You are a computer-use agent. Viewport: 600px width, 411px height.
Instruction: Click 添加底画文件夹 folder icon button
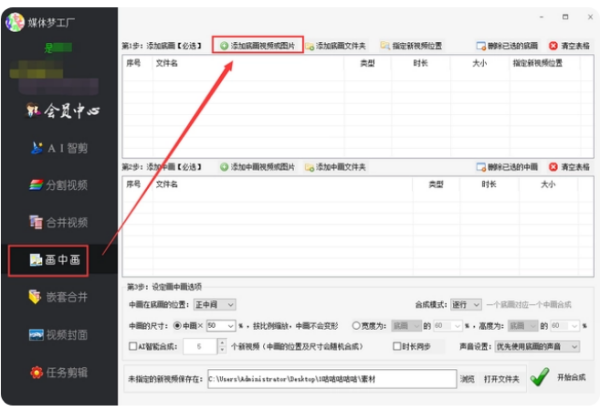pos(336,46)
